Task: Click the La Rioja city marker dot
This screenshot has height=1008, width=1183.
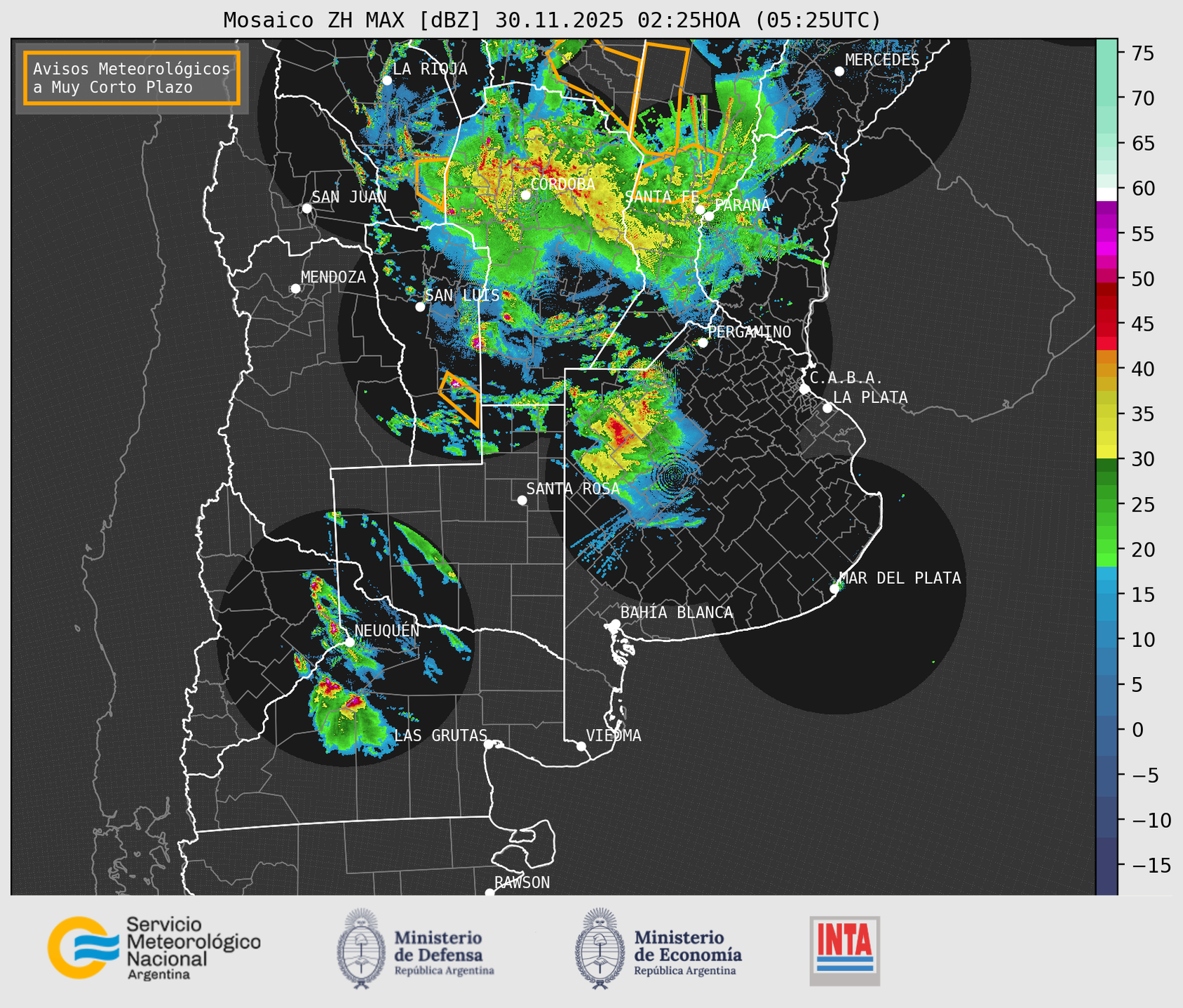Action: (386, 81)
